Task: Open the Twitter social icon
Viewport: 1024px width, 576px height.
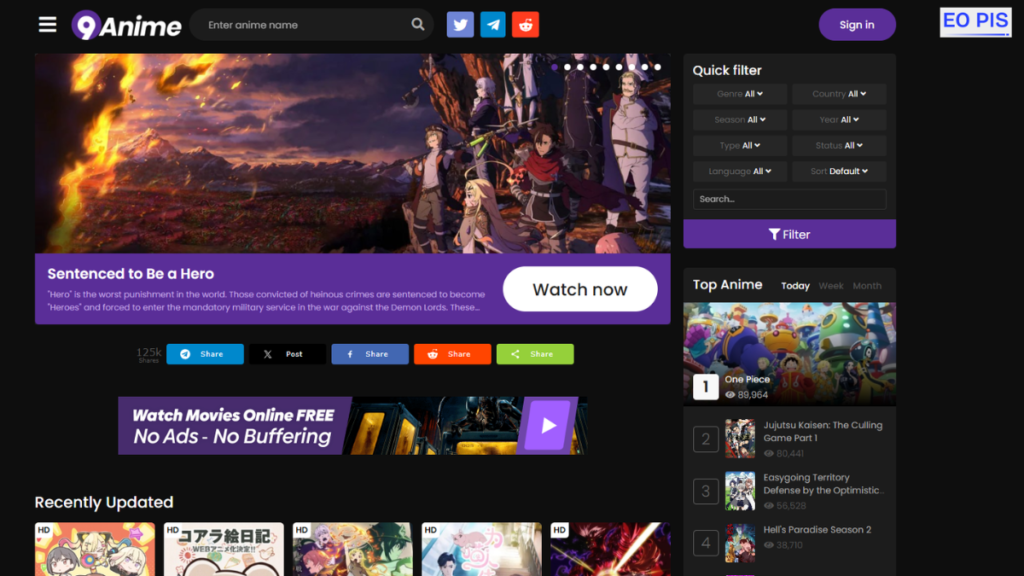Action: coord(460,25)
